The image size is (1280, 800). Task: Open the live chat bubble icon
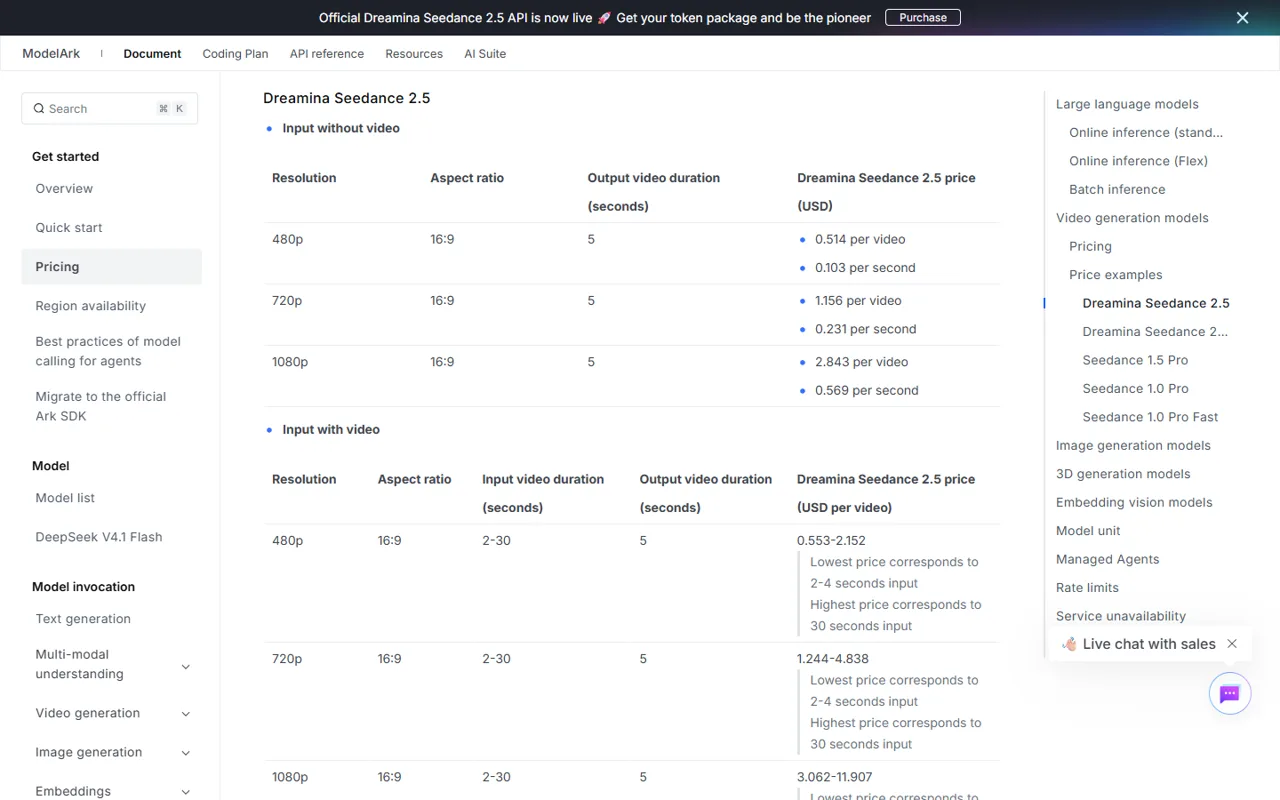point(1230,694)
